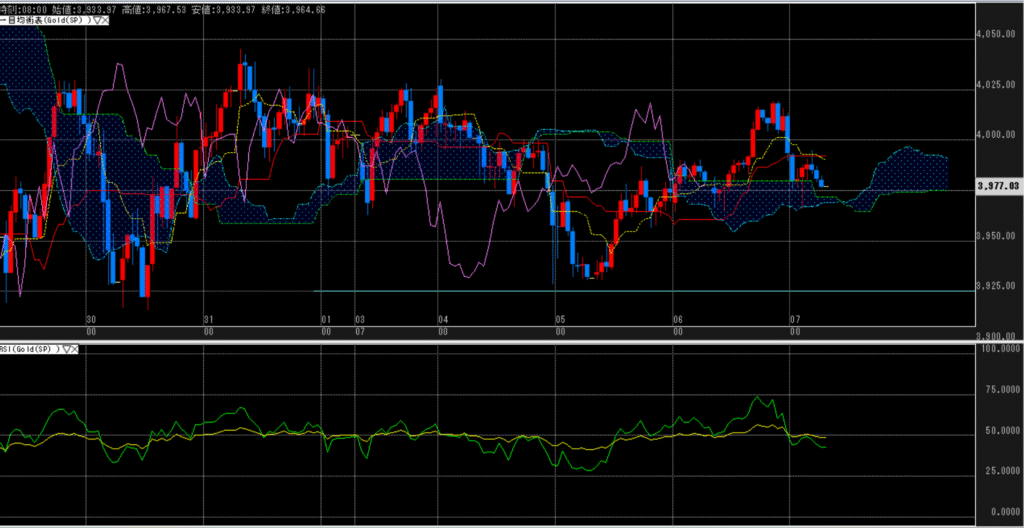The width and height of the screenshot is (1024, 528).
Task: Close the Ichimoku indicator with its X icon
Action: tap(107, 20)
